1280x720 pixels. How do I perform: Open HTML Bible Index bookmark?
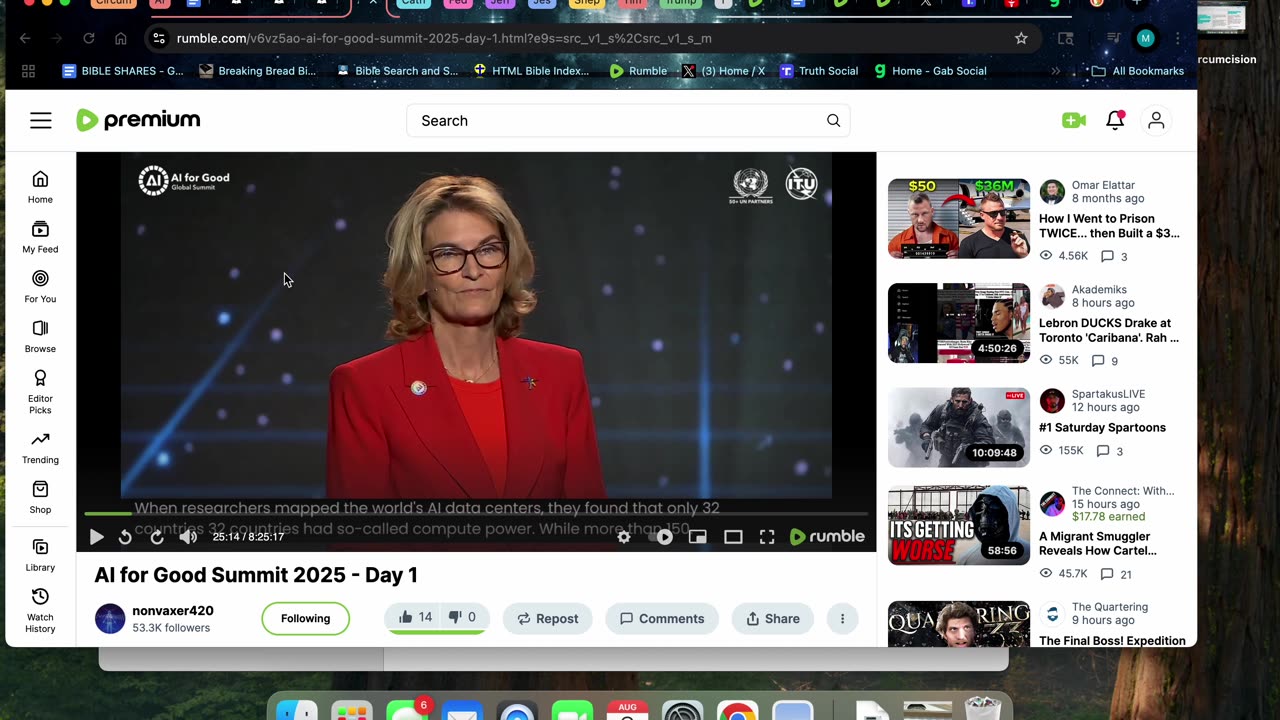click(x=532, y=71)
